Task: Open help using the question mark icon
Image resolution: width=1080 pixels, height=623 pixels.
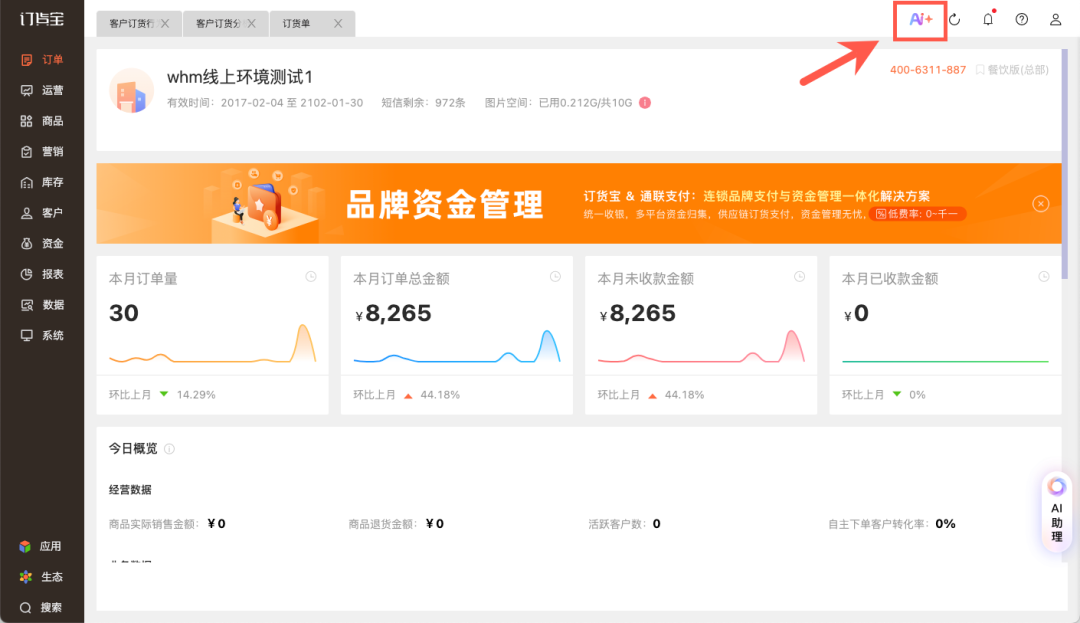Action: [x=1021, y=19]
